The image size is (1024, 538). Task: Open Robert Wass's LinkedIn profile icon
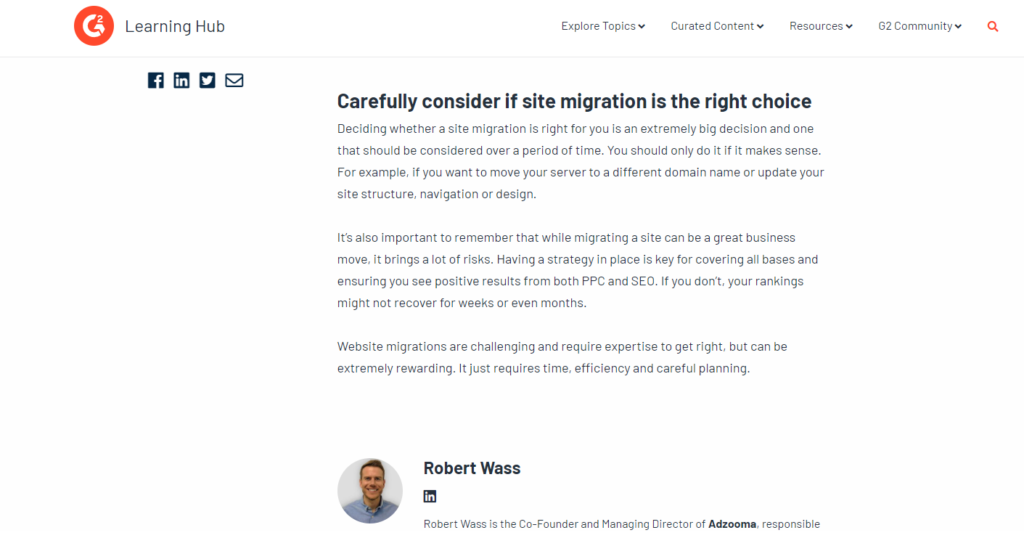[x=430, y=496]
